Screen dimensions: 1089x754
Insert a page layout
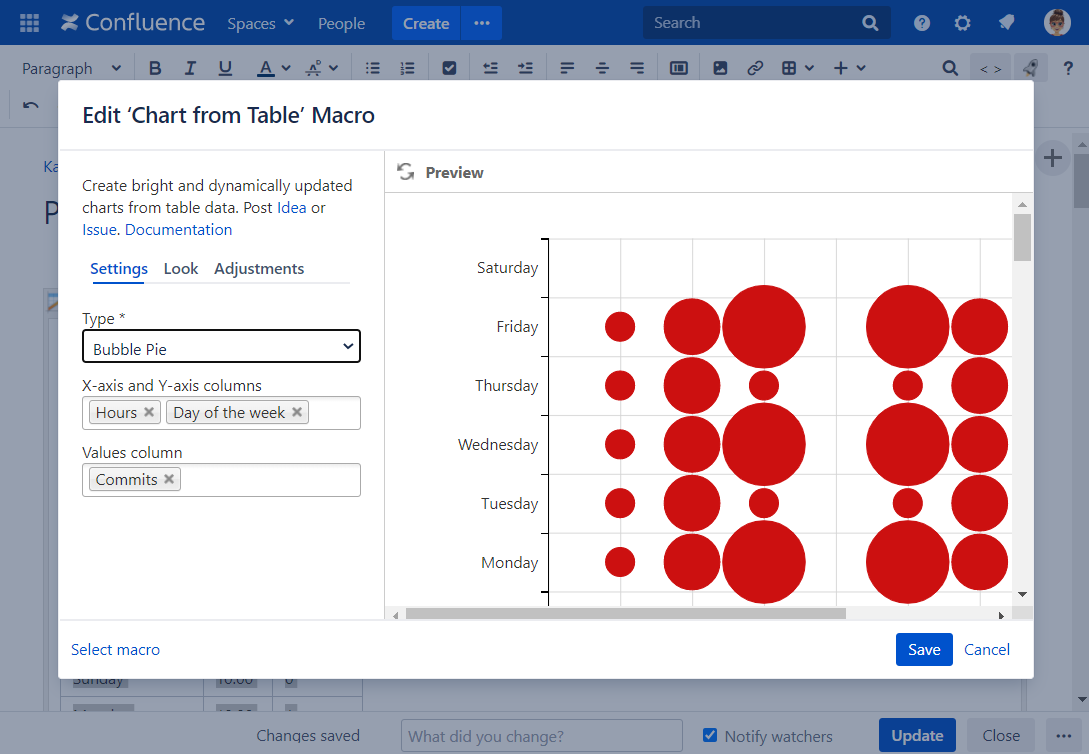pyautogui.click(x=679, y=67)
